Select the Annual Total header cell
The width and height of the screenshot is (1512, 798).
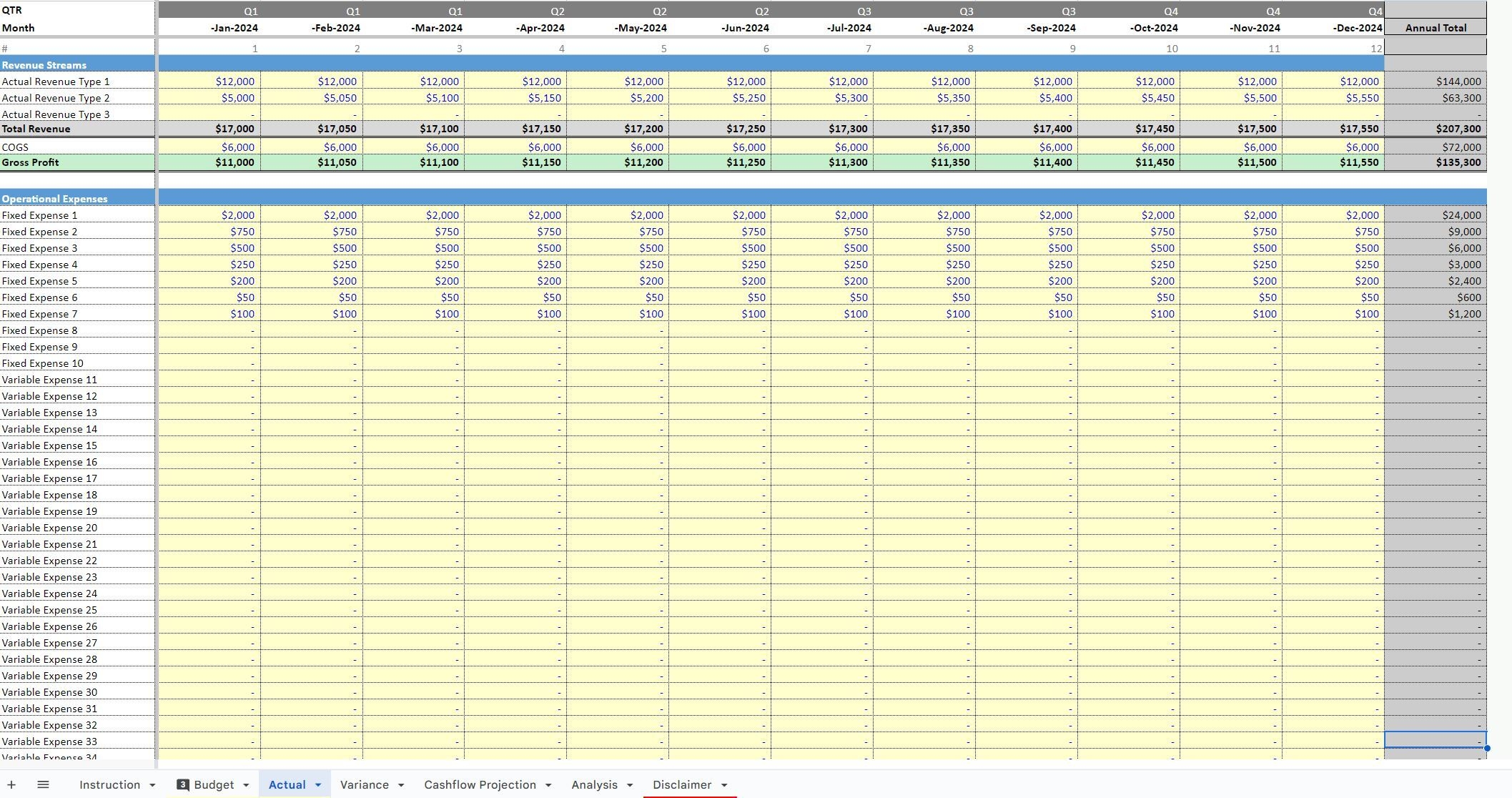(1435, 28)
